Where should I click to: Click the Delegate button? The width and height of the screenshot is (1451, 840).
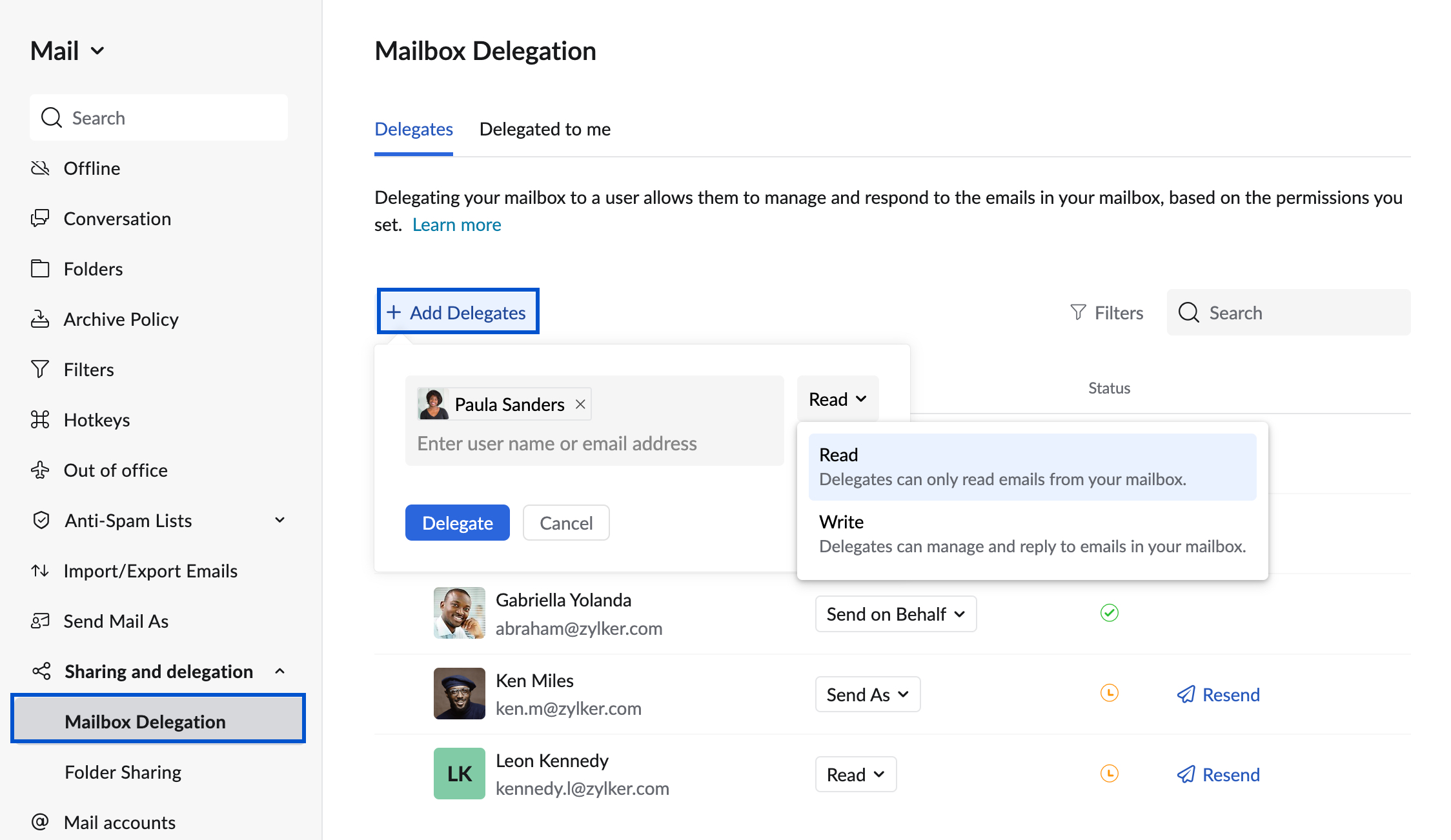point(457,523)
